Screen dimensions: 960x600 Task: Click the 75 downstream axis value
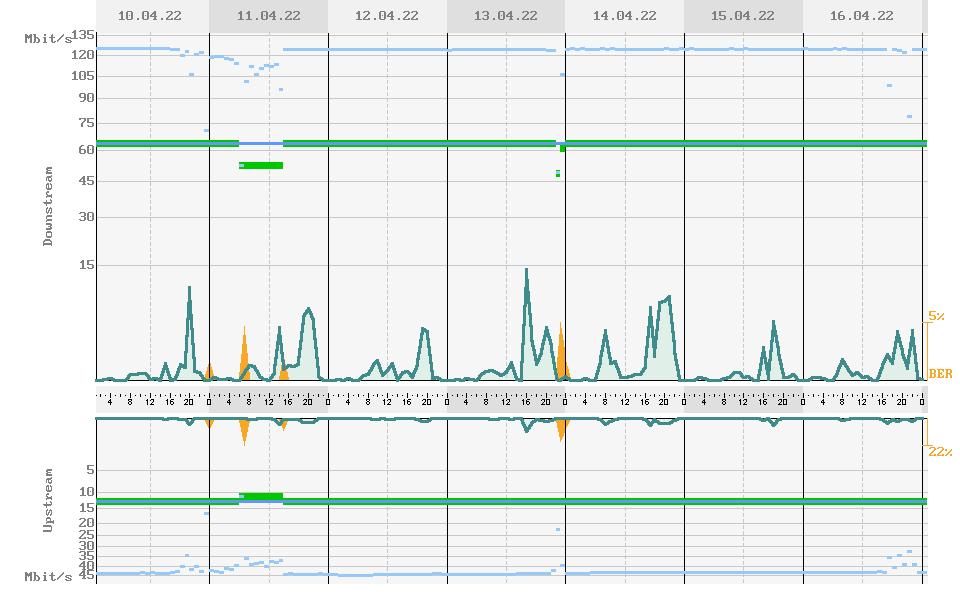point(86,123)
